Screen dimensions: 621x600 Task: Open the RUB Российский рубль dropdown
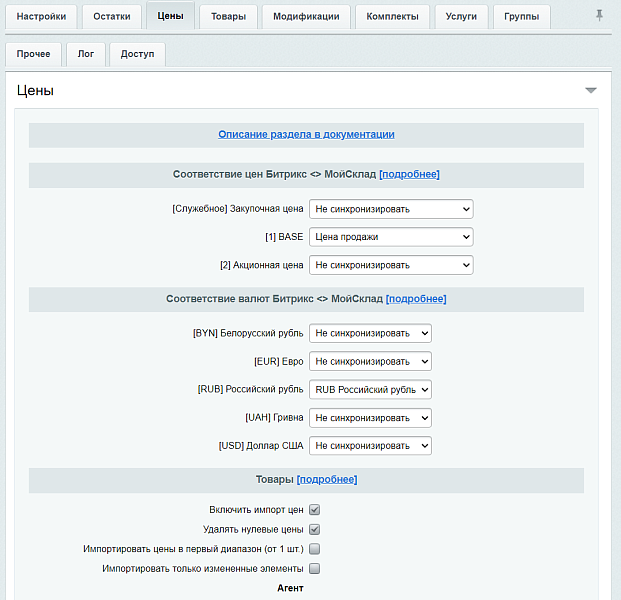coord(370,389)
